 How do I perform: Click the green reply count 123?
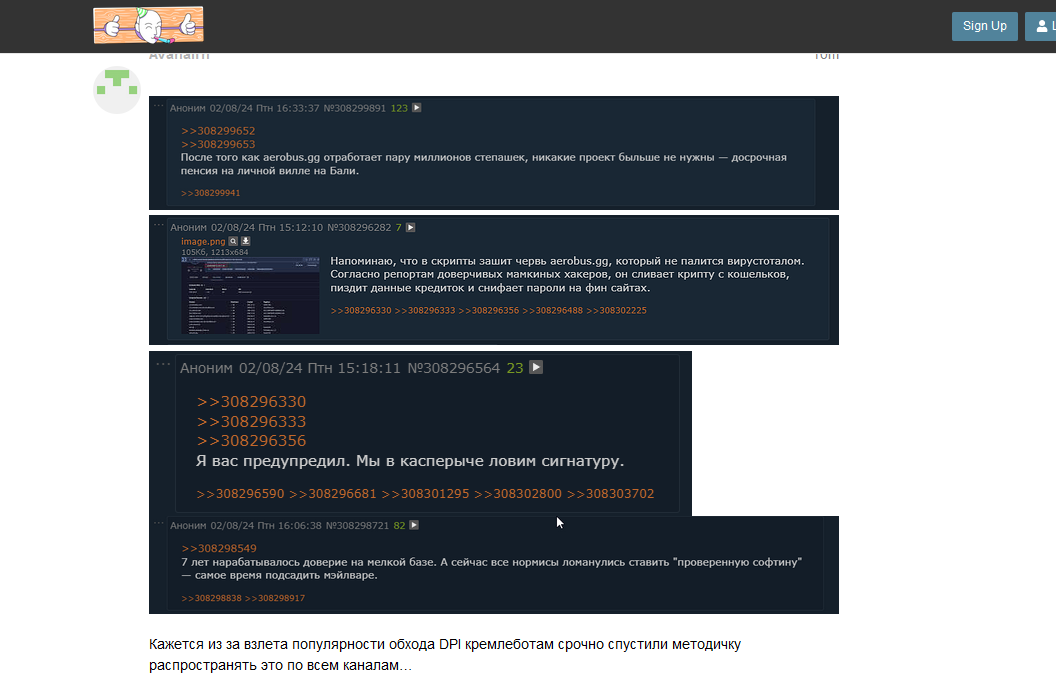pyautogui.click(x=399, y=108)
